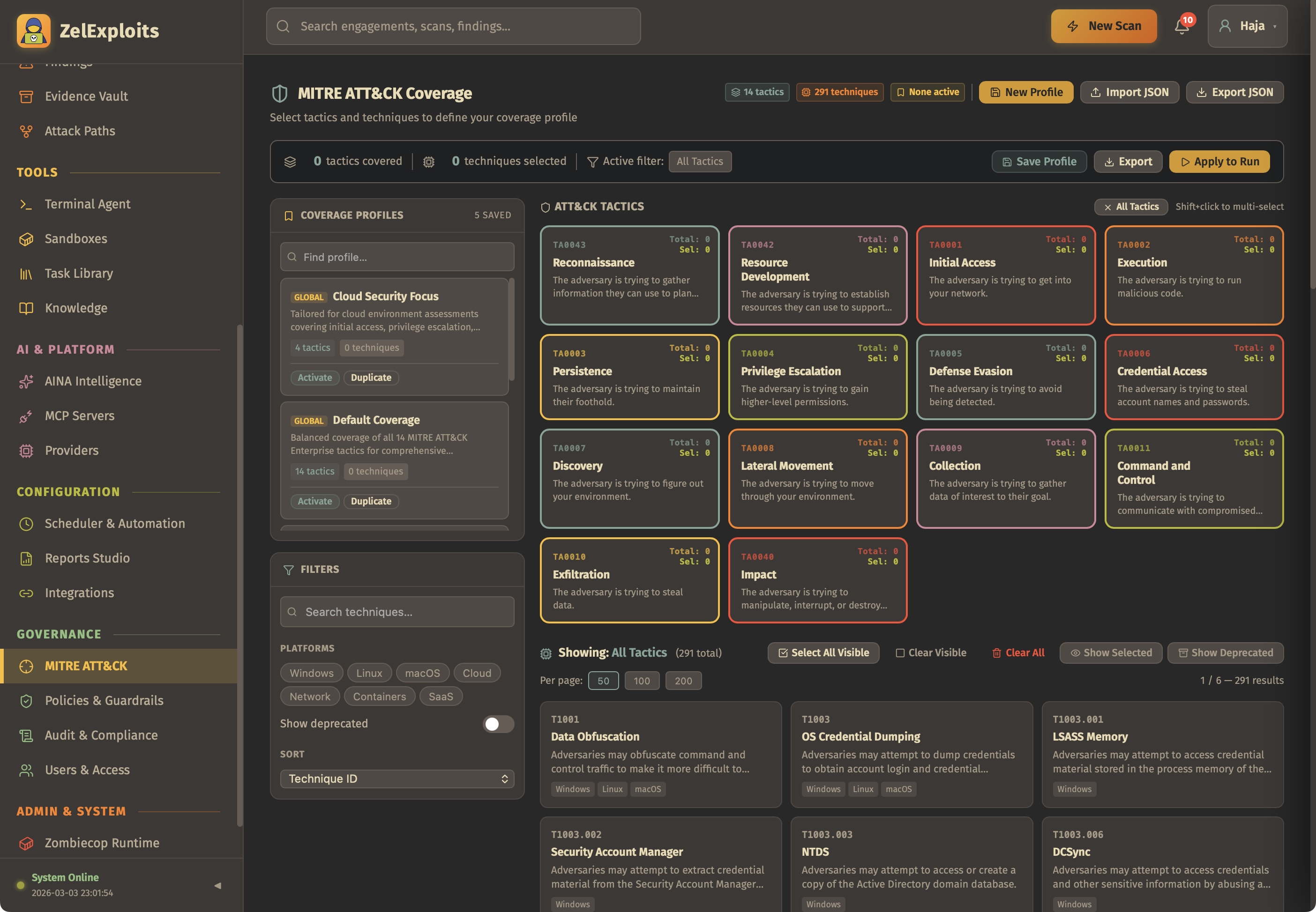Open the Technique ID sort dropdown

coord(396,779)
